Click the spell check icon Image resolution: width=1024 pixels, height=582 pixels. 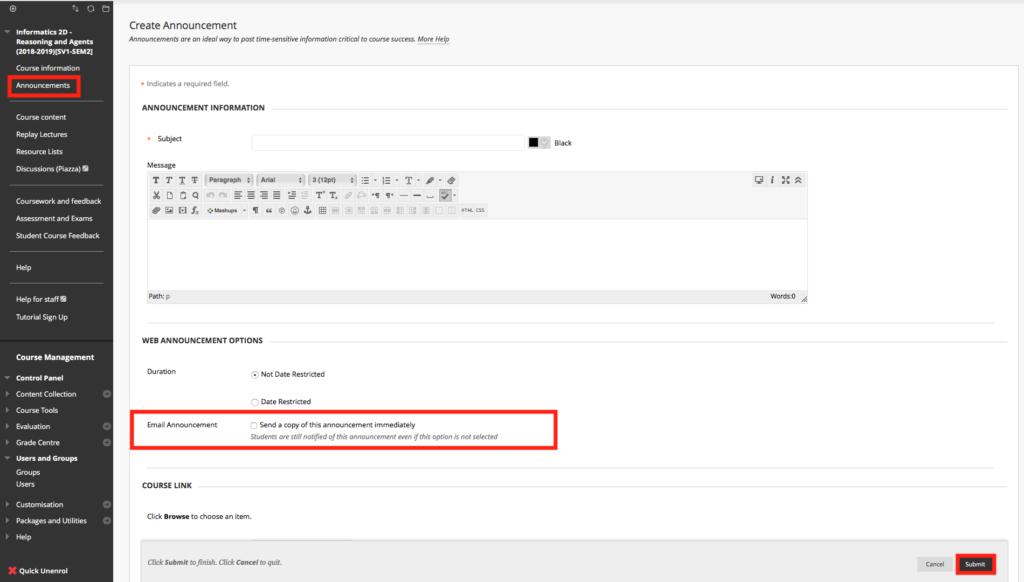[445, 195]
